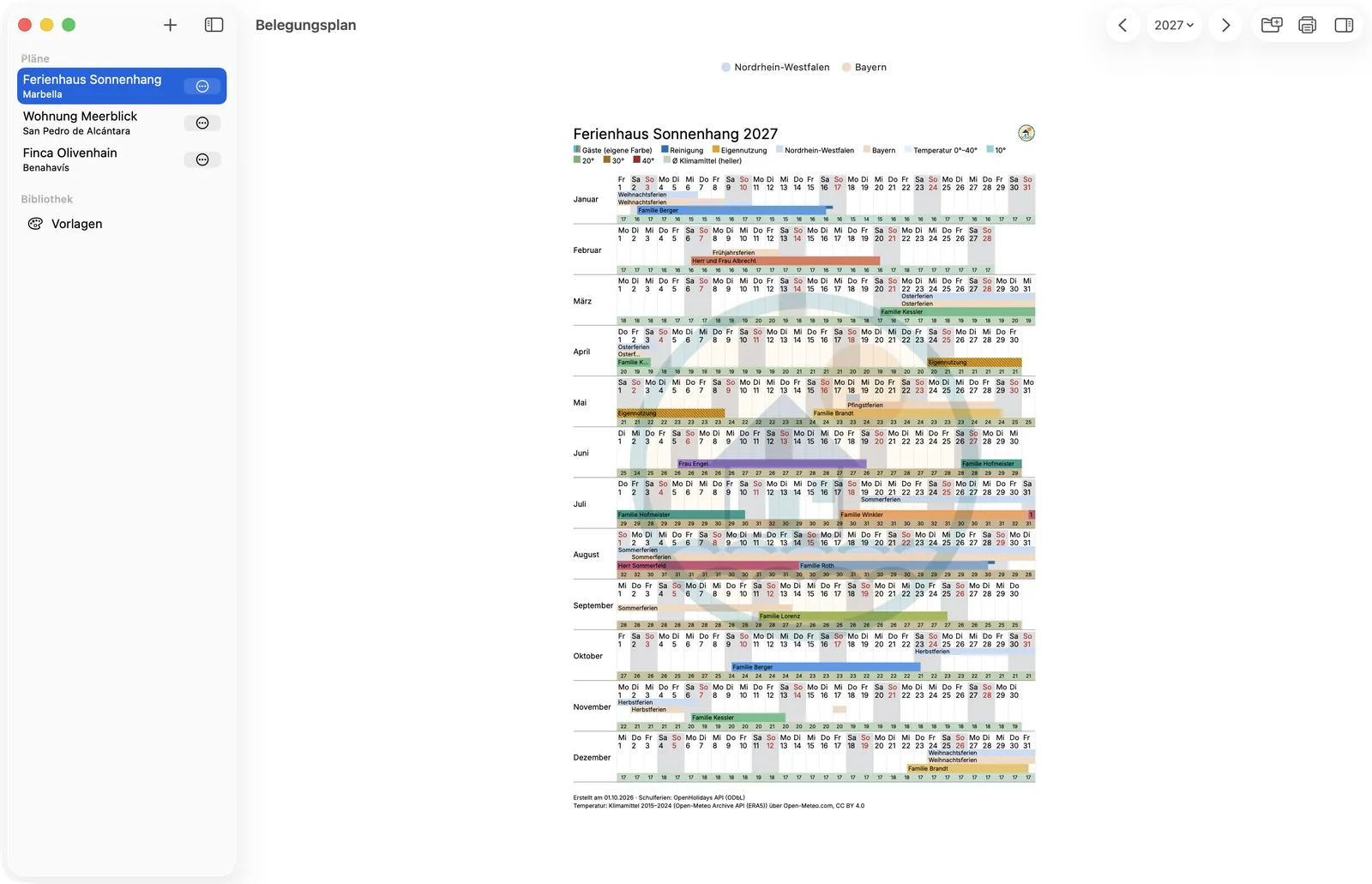Click the Familie Kessler booking in November
Screen dimensions: 1372x884
[738, 718]
